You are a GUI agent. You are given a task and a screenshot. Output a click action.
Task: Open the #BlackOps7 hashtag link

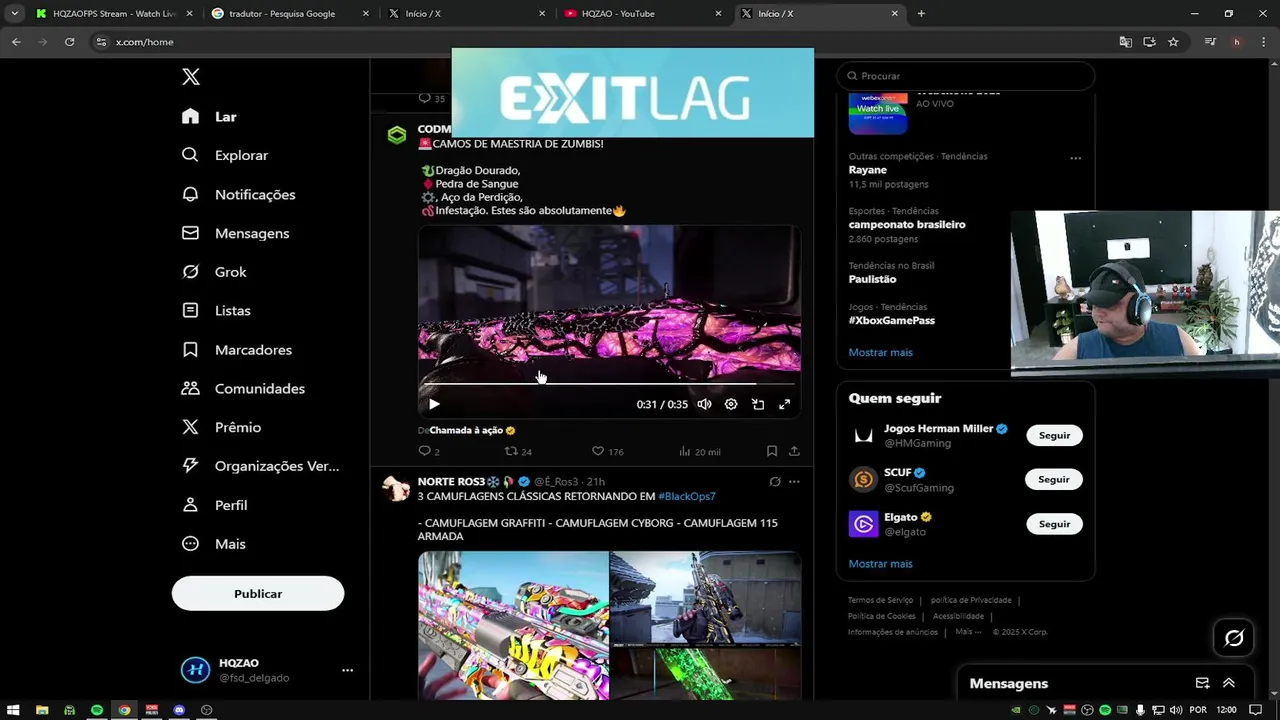687,496
